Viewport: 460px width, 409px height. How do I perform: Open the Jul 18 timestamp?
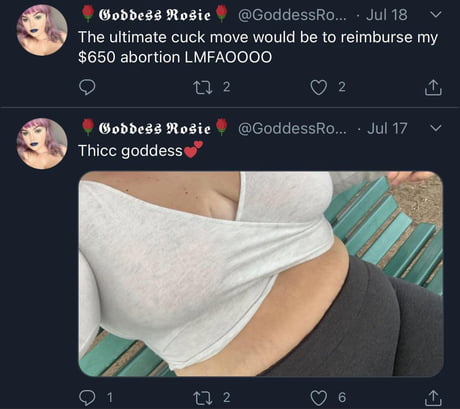387,15
